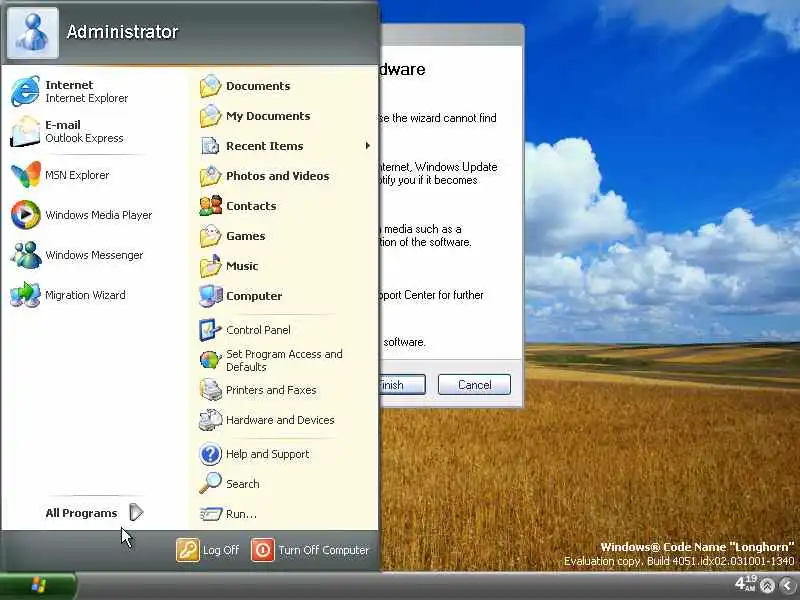
Task: Click the Windows Media Player label
Action: (x=98, y=215)
